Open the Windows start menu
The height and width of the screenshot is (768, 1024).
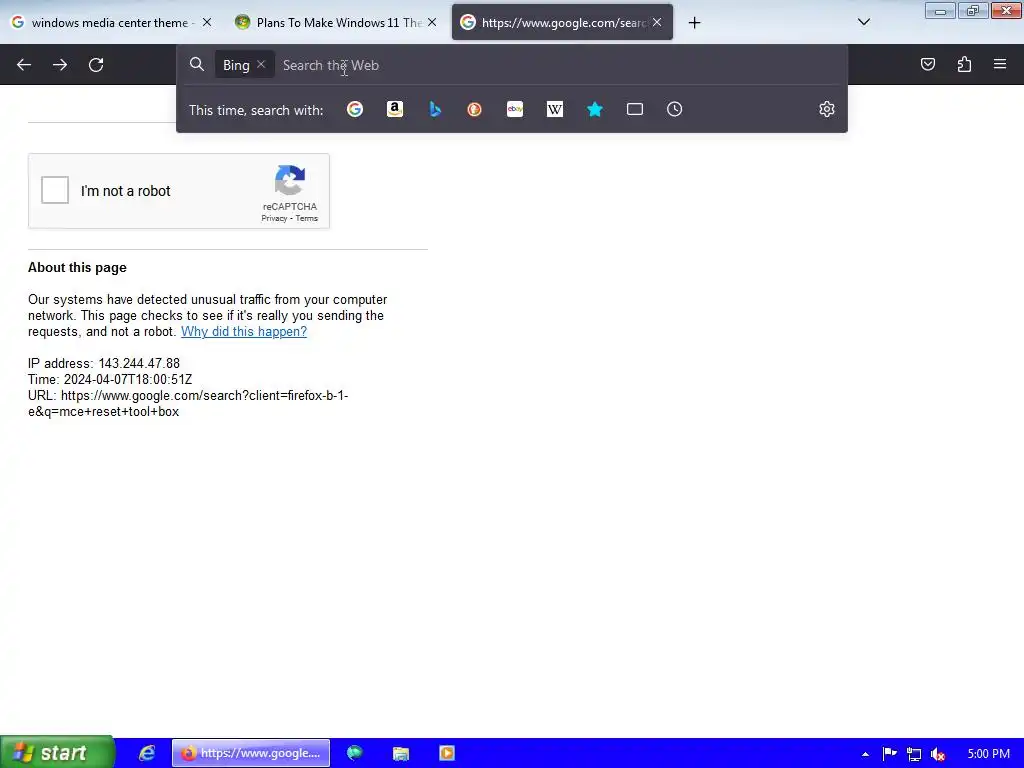tap(57, 752)
